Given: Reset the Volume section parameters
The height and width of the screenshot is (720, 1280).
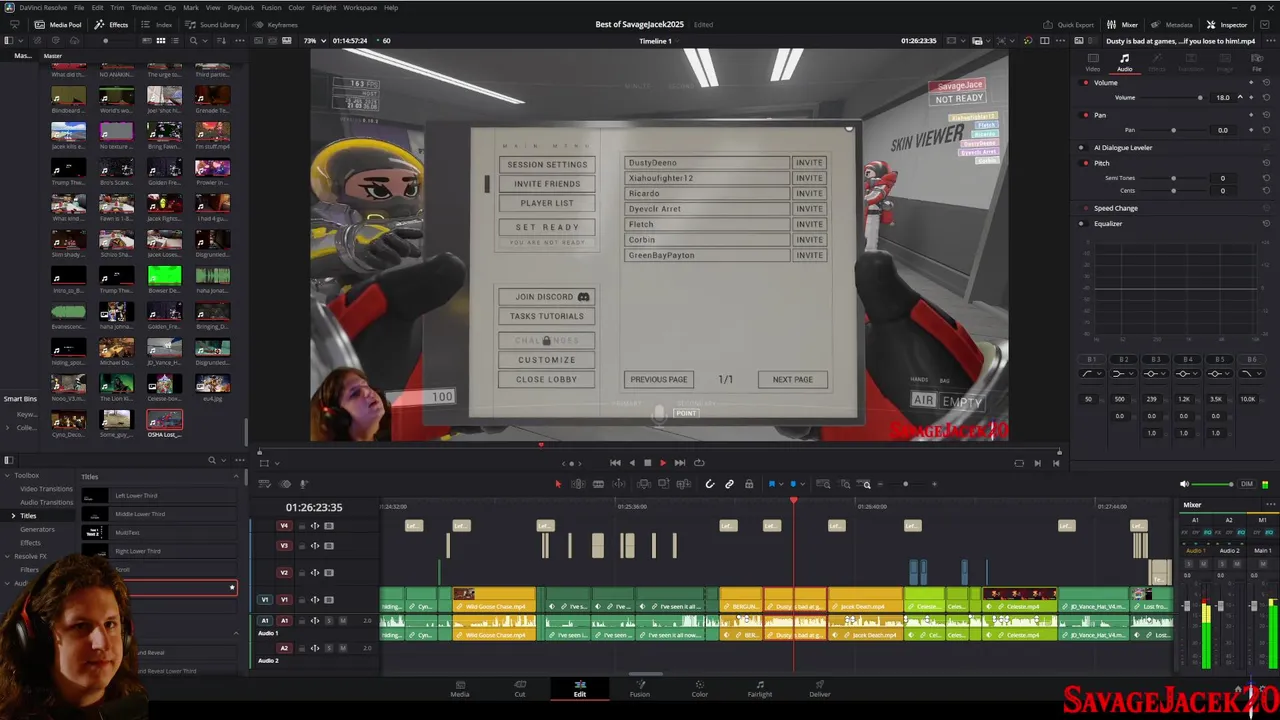Looking at the screenshot, I should pos(1266,83).
